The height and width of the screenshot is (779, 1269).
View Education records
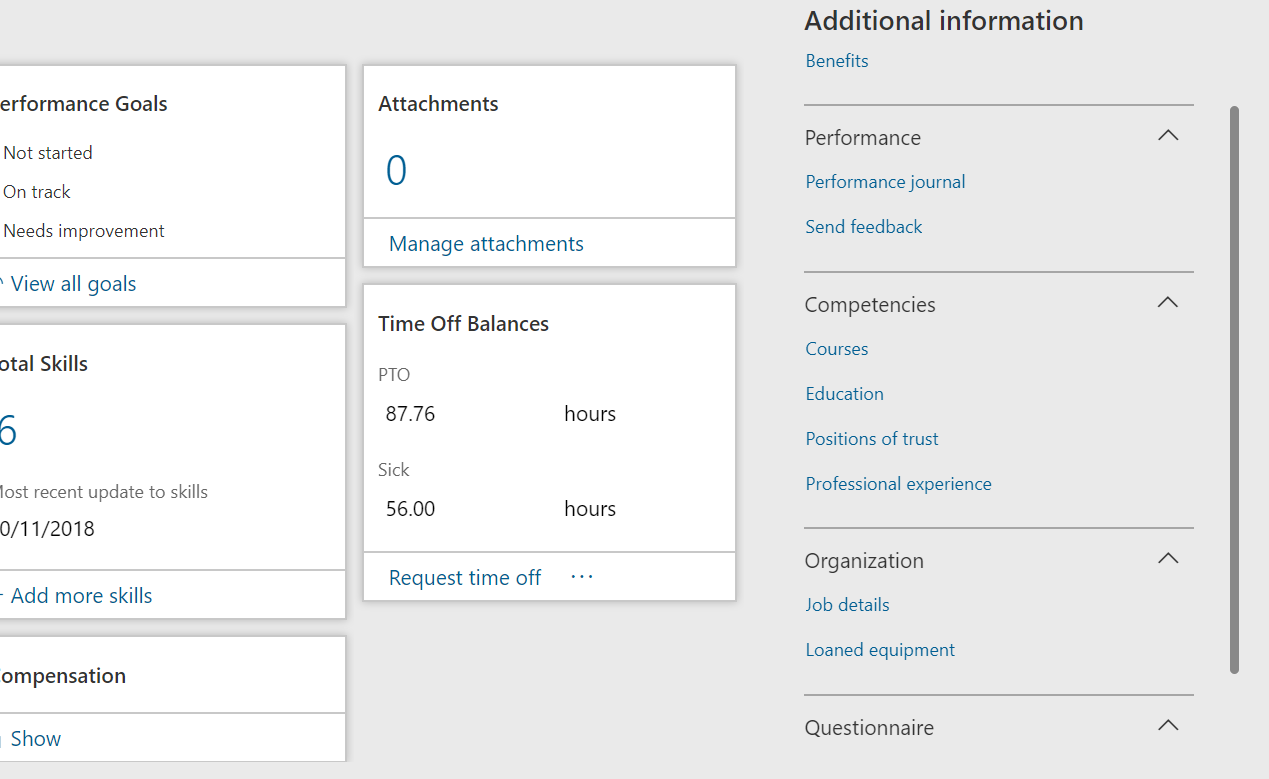tap(844, 393)
